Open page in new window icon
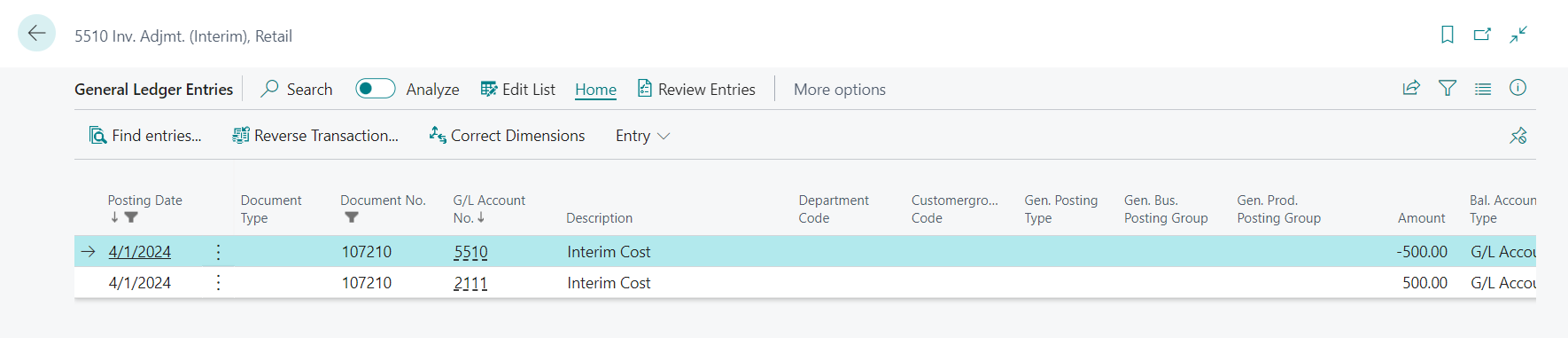 pyautogui.click(x=1482, y=35)
